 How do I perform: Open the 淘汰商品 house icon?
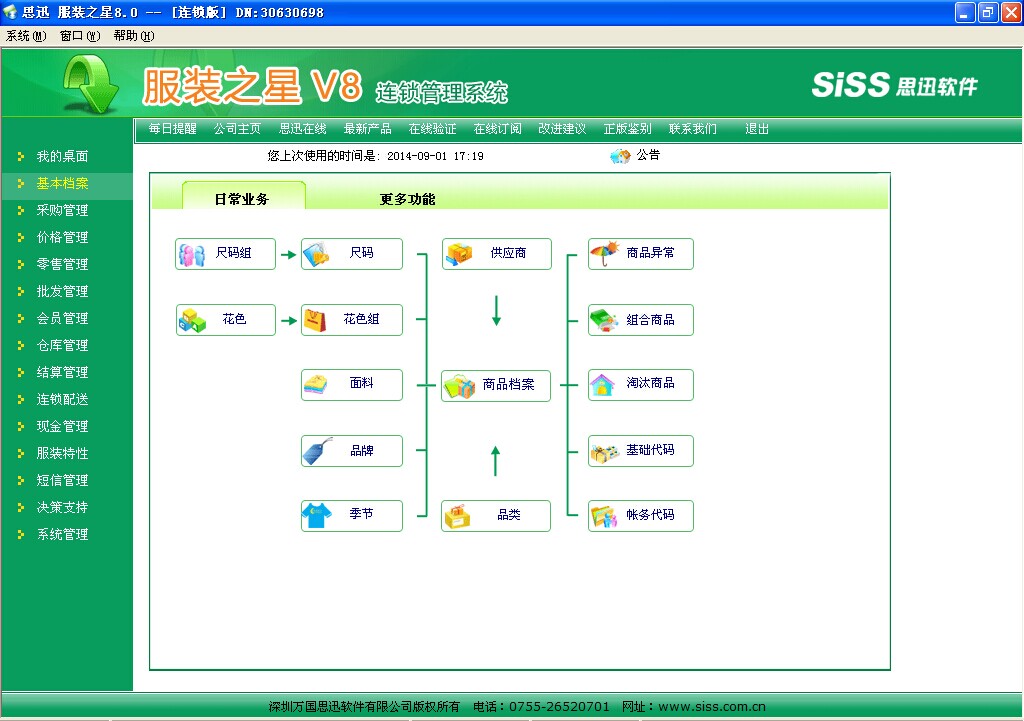pyautogui.click(x=603, y=385)
